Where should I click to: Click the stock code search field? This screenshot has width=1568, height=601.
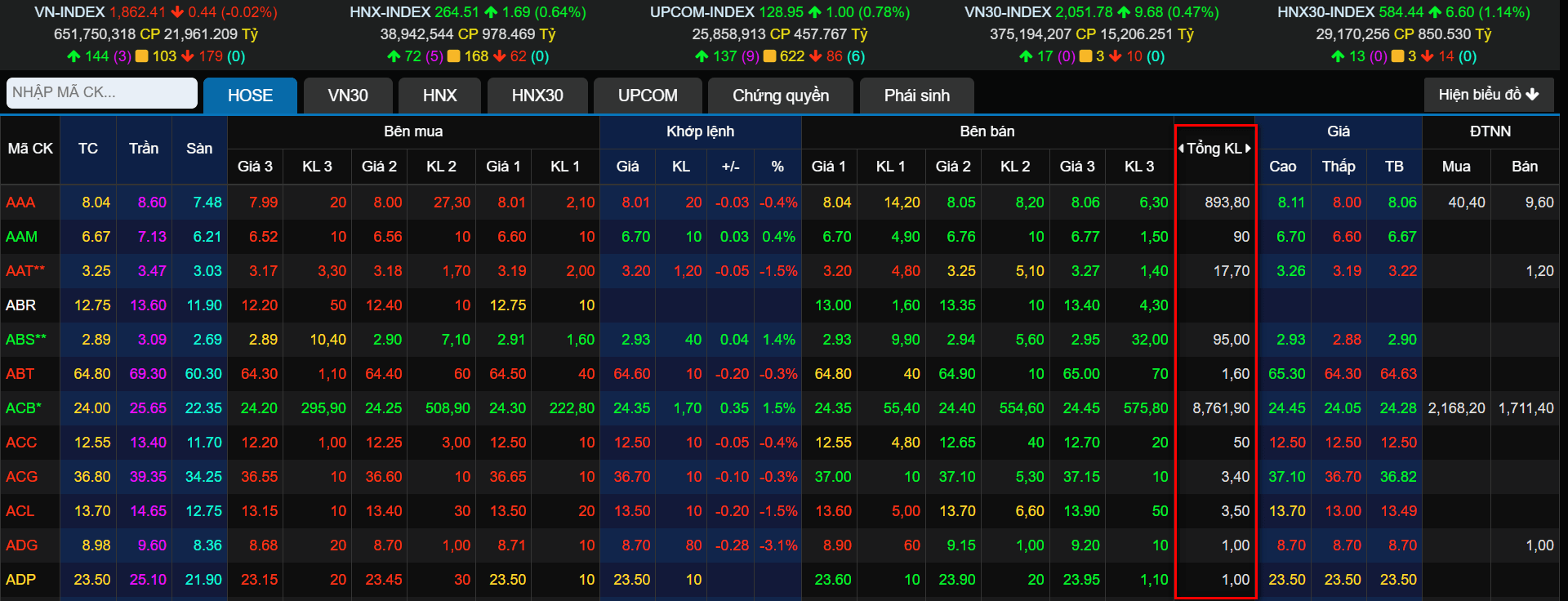tap(102, 93)
